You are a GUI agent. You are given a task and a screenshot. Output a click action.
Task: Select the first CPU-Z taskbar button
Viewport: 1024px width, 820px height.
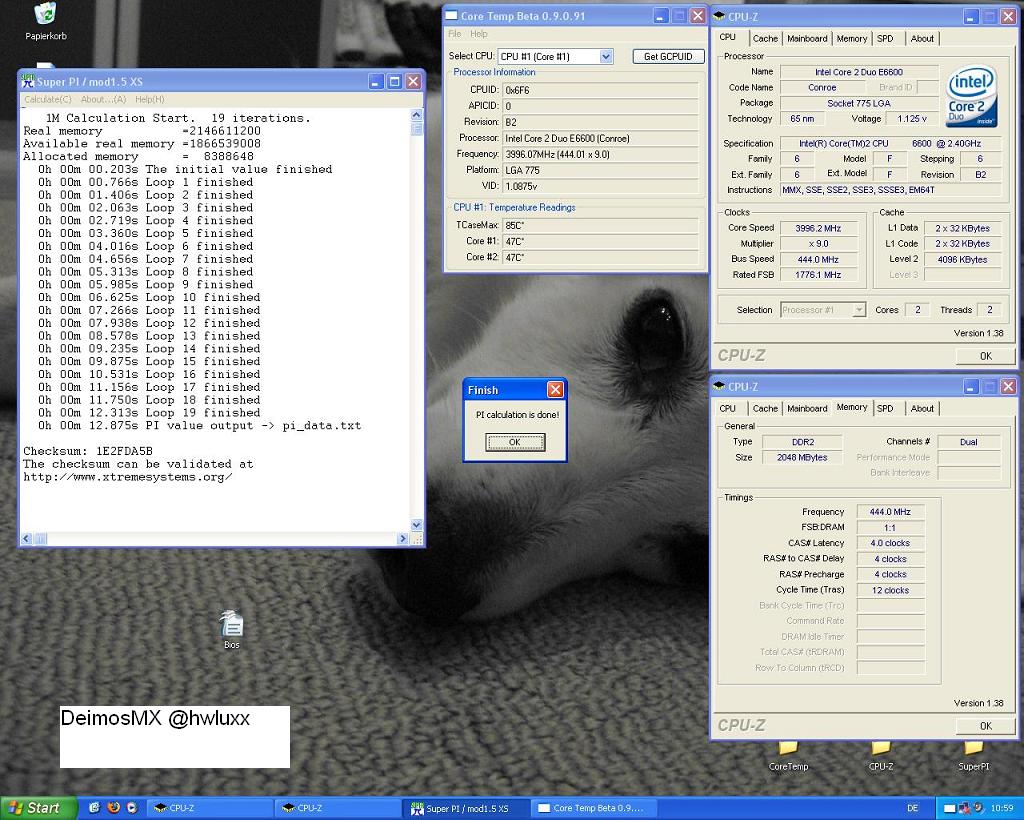pos(211,808)
